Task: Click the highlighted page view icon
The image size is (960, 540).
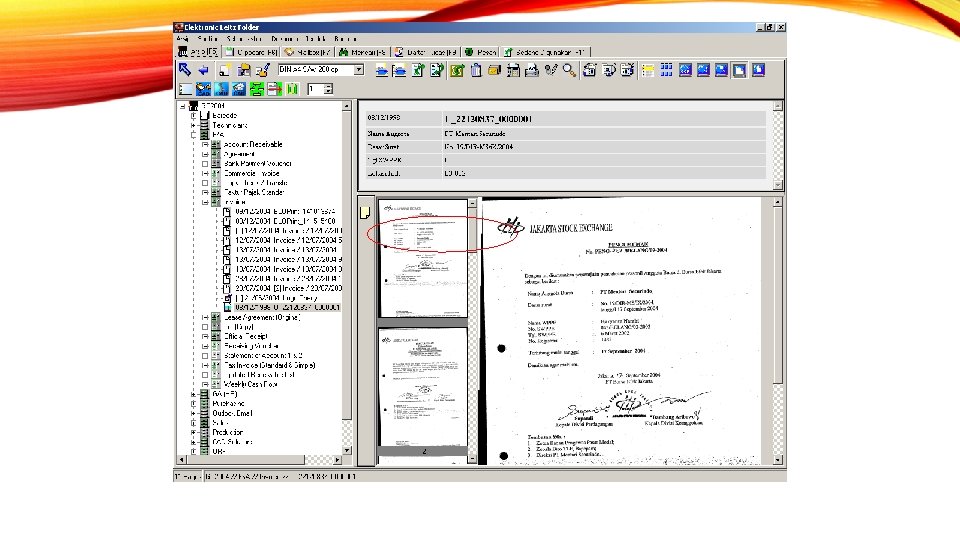Action: pyautogui.click(x=740, y=70)
